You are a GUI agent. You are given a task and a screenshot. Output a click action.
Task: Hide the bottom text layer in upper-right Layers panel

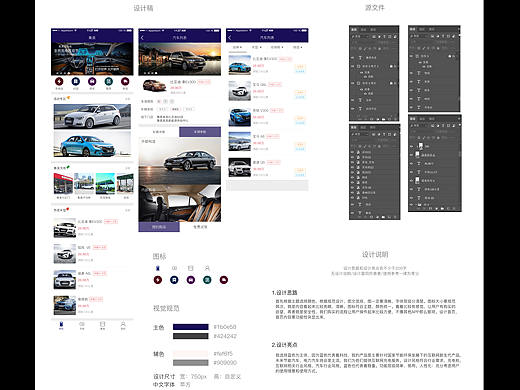(x=412, y=107)
